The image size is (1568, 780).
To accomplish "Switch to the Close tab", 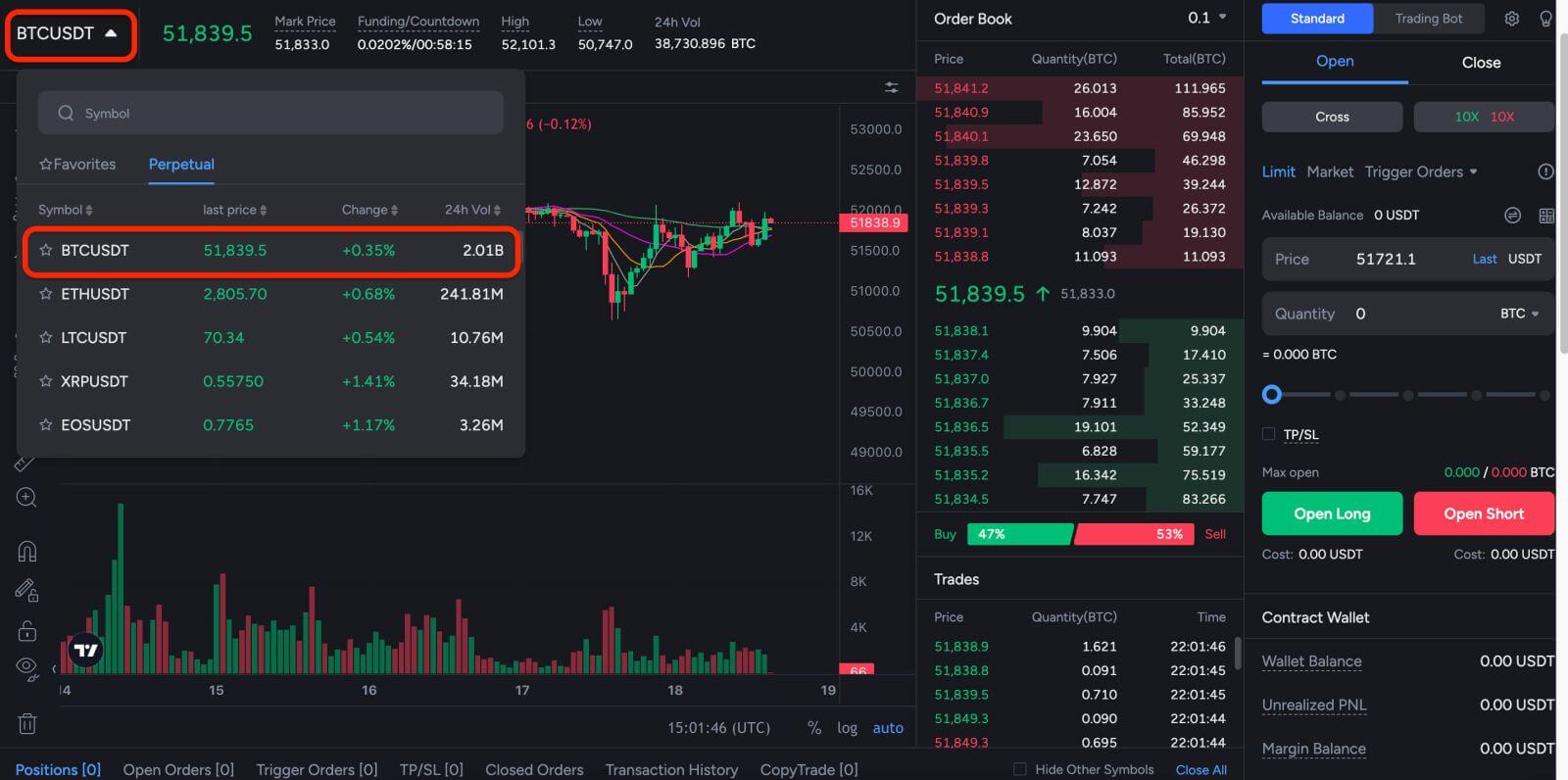I will point(1481,62).
